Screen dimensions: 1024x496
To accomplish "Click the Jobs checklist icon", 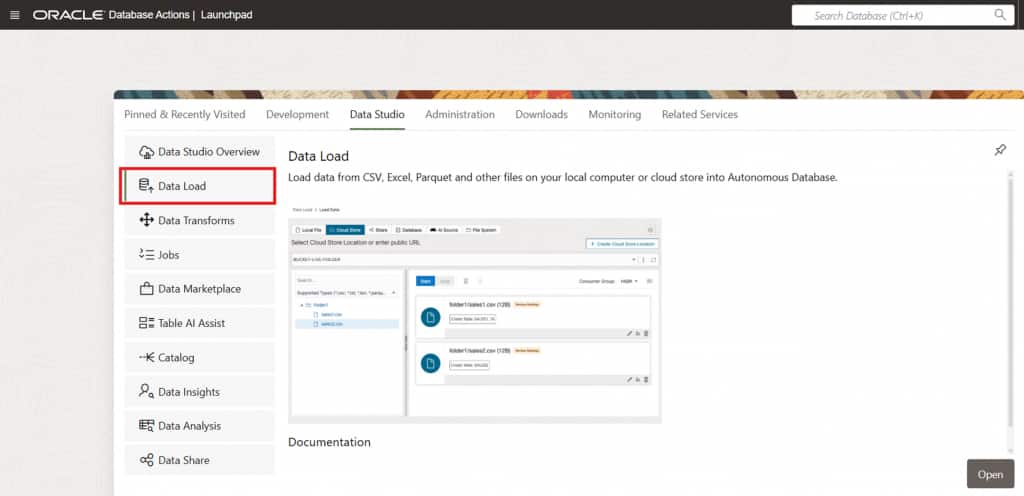I will tap(146, 255).
